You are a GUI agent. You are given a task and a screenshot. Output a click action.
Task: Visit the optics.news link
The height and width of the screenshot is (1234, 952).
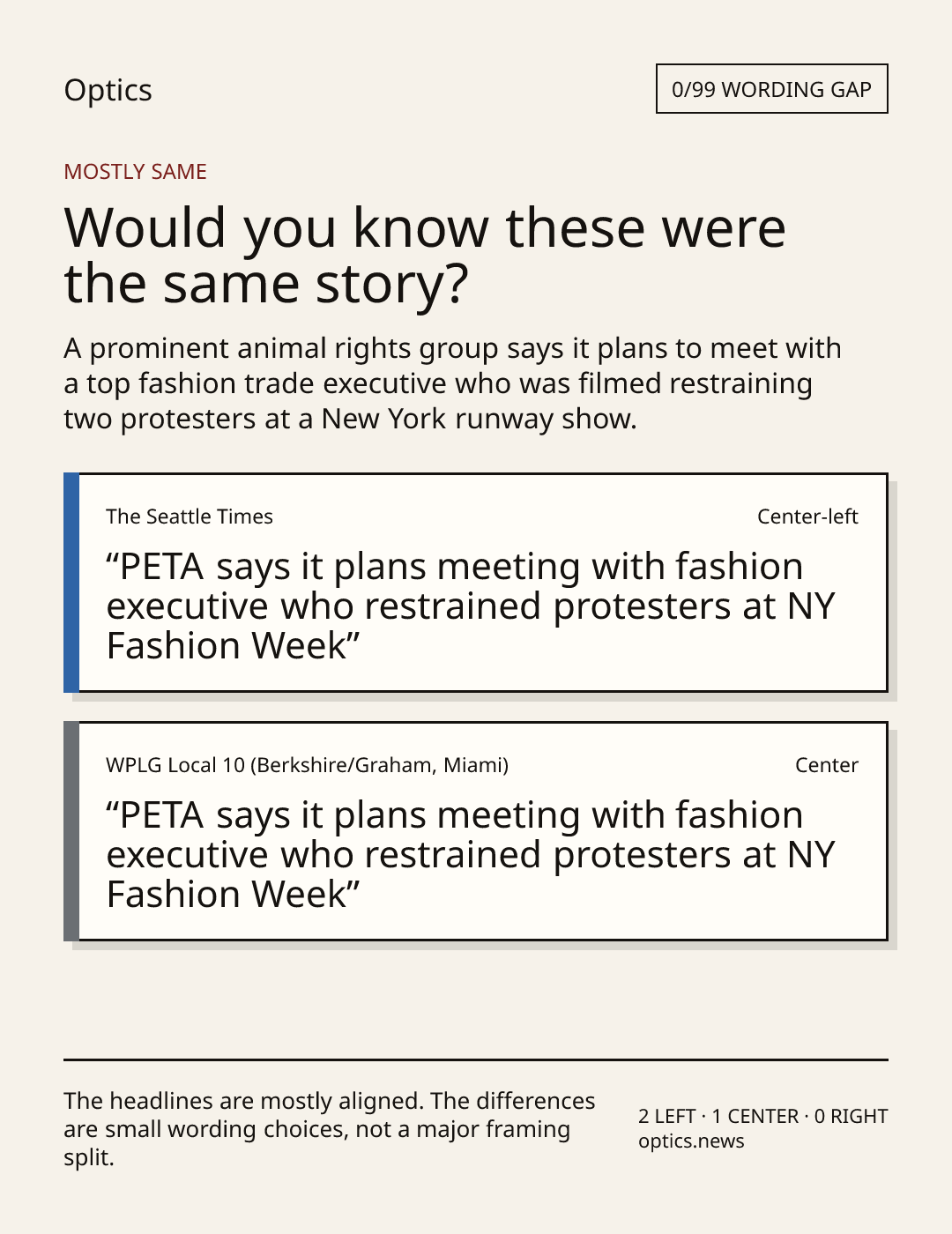pos(691,1141)
